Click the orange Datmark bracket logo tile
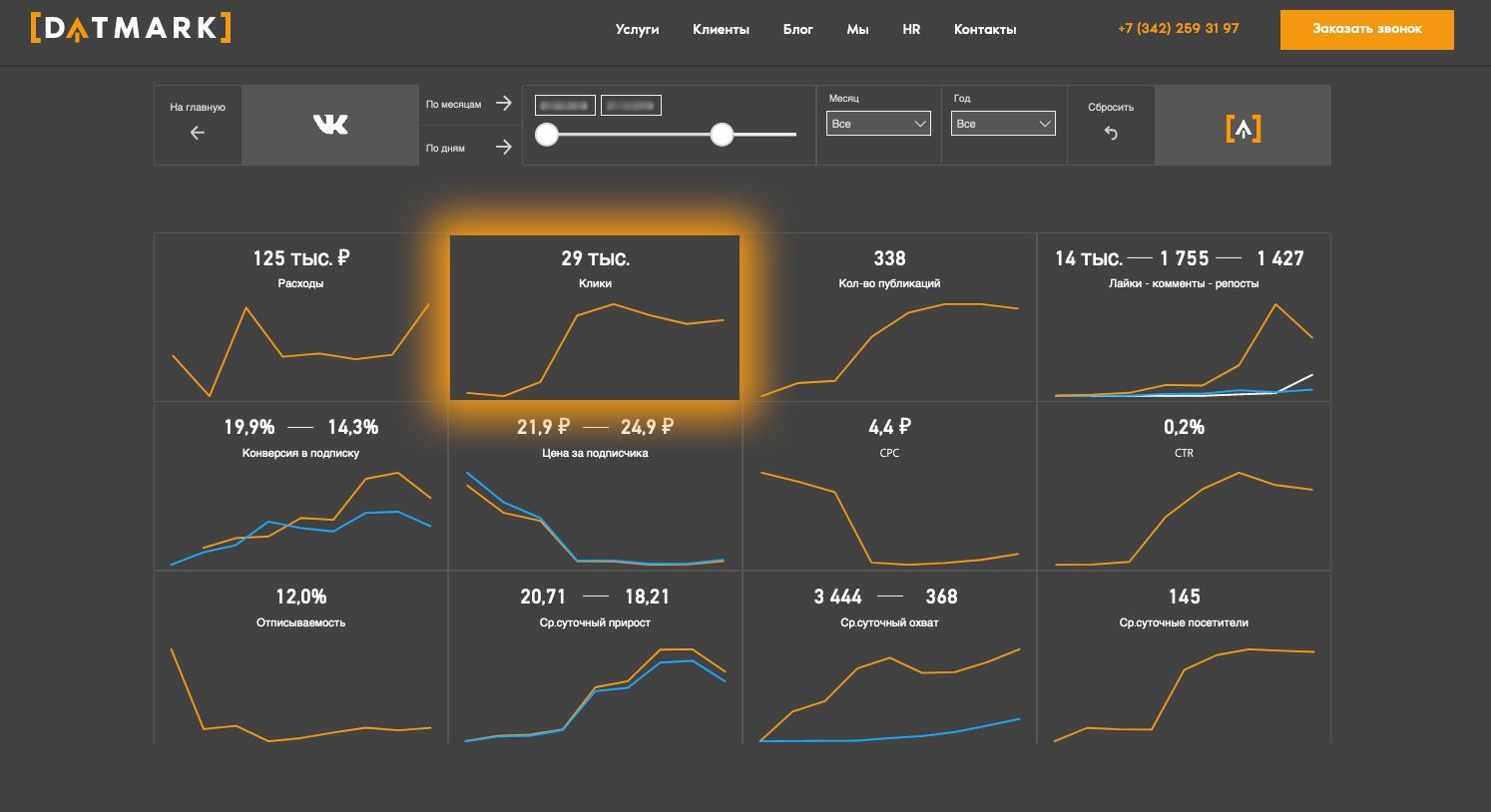The image size is (1491, 812). click(1242, 125)
